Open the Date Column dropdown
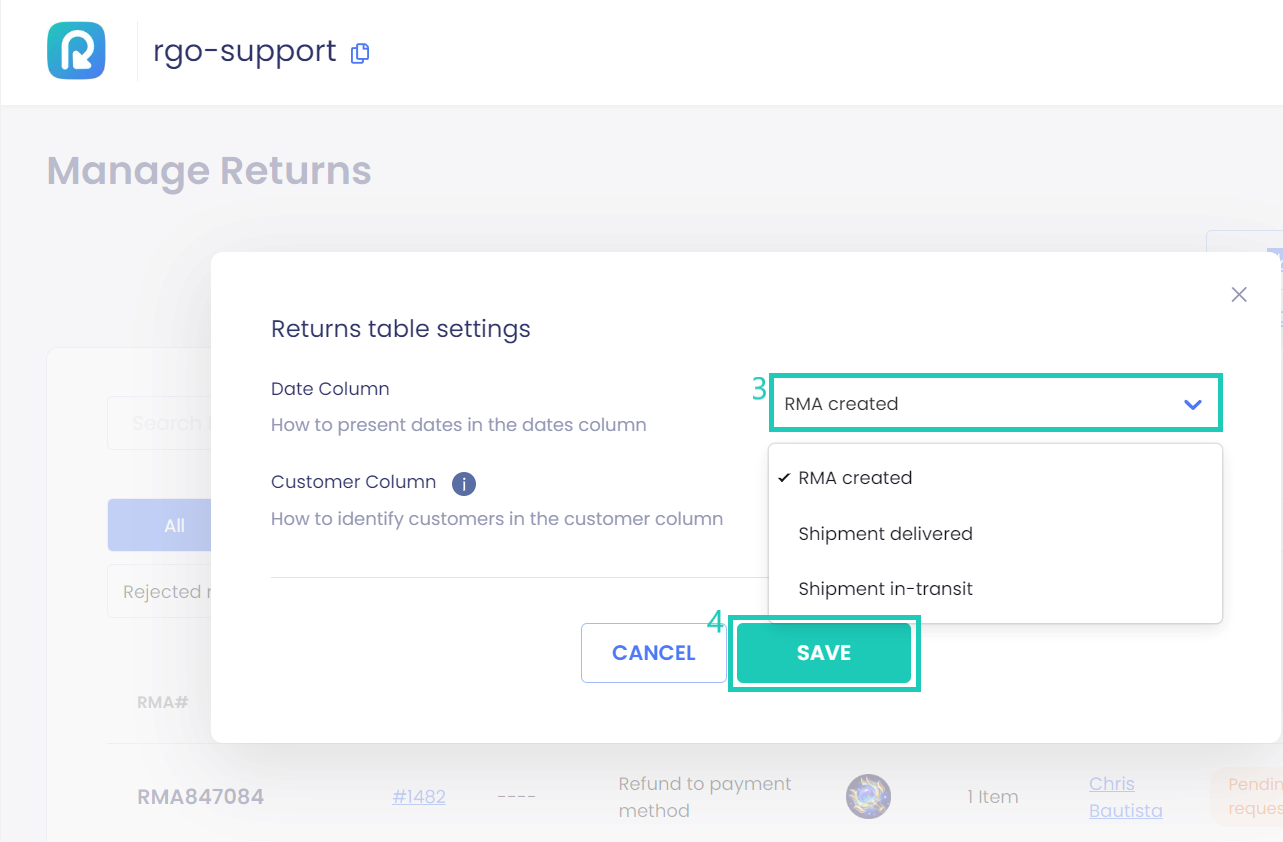 coord(995,403)
